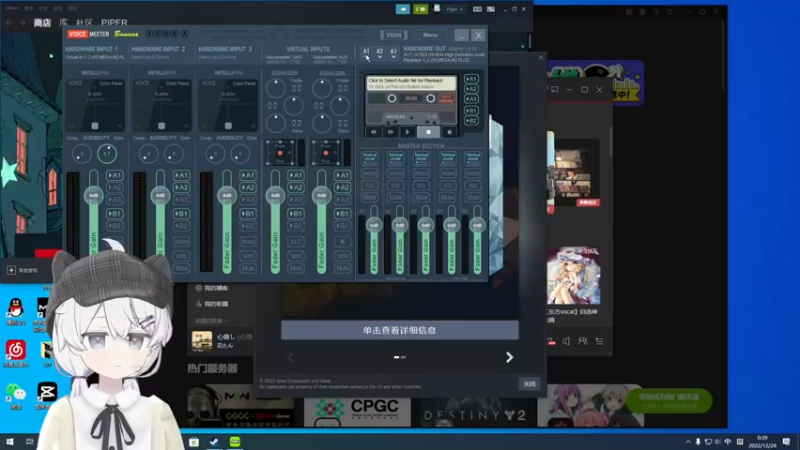This screenshot has width=800, height=450.
Task: Click members icon in right chat window
Action: pyautogui.click(x=583, y=341)
